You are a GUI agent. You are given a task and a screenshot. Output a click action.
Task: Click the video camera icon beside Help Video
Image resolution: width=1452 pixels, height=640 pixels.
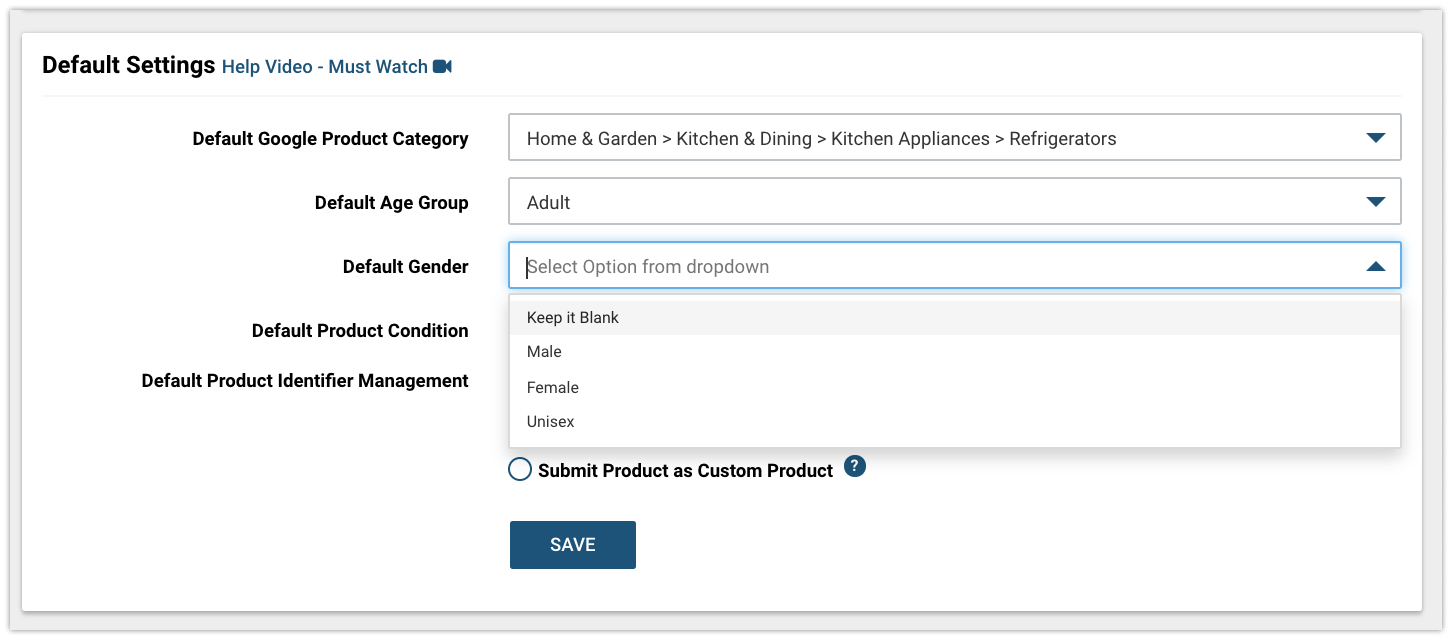442,67
